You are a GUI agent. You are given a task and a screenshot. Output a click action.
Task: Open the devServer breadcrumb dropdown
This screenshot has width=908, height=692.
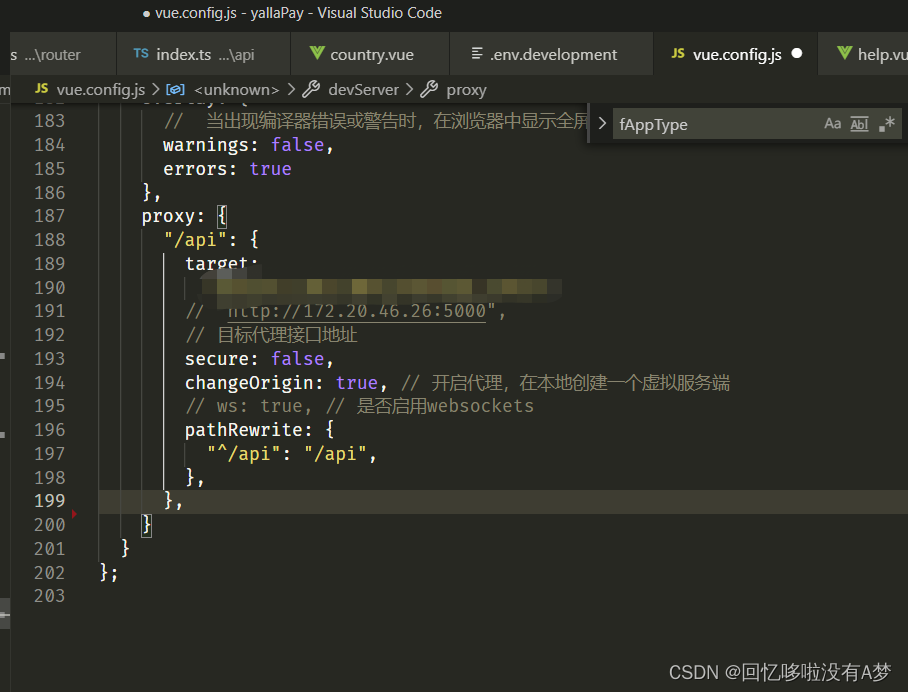(364, 89)
